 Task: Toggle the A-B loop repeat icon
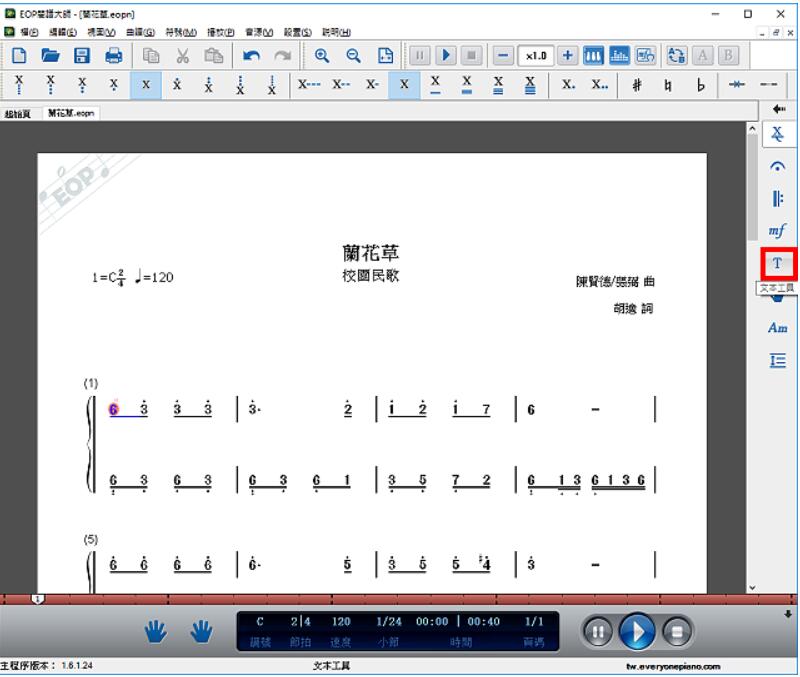[x=677, y=55]
